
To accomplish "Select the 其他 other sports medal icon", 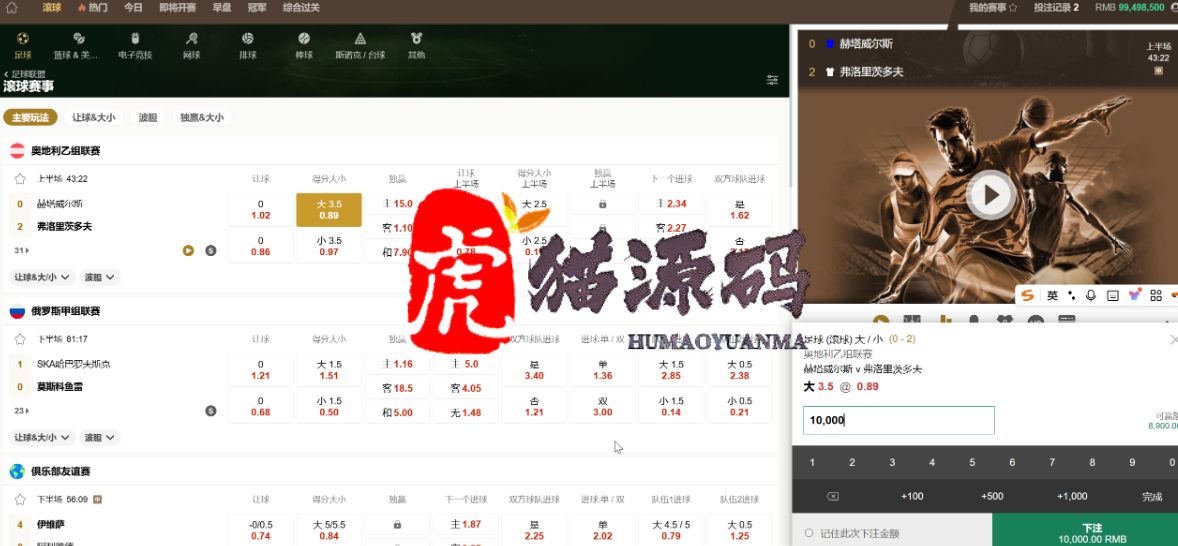I will point(416,38).
